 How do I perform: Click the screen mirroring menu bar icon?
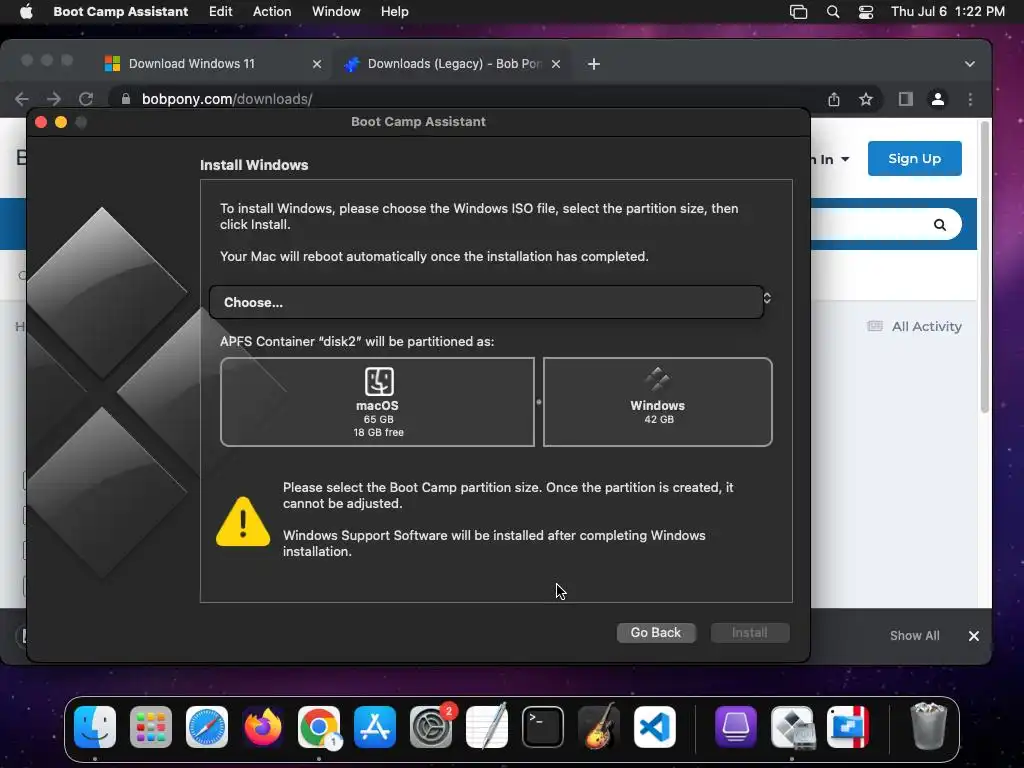click(x=798, y=12)
